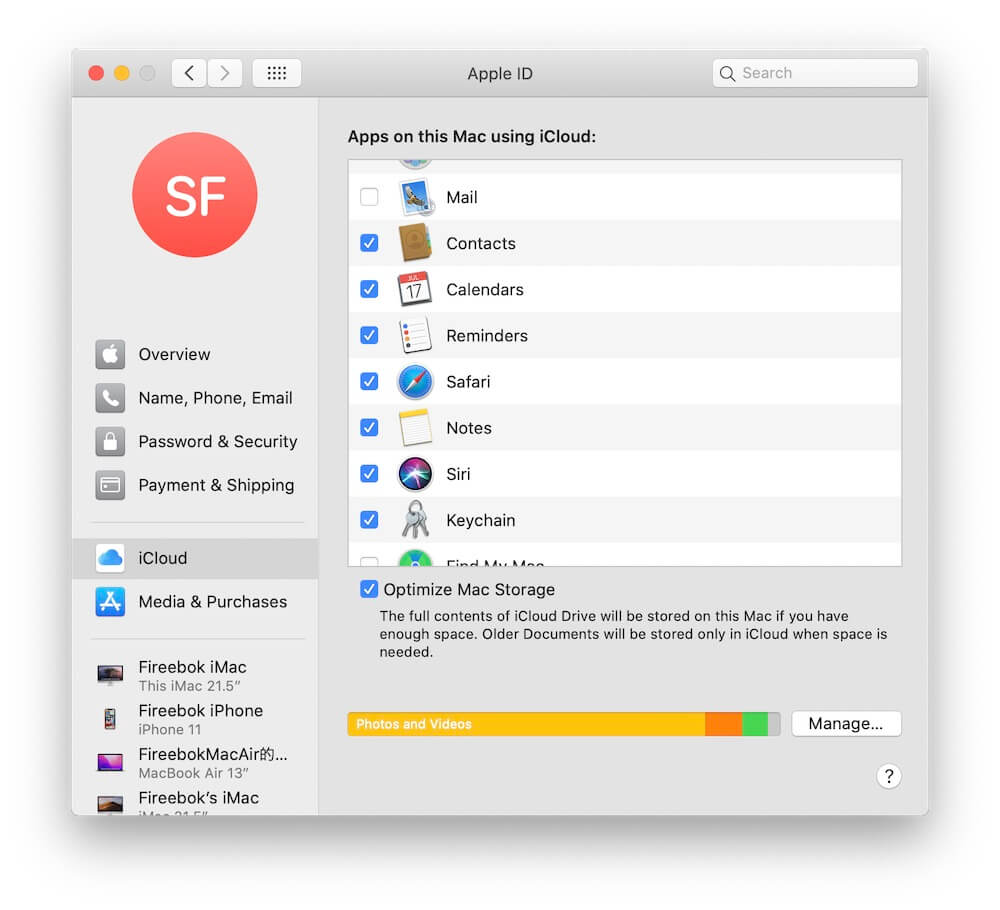Open Name, Phone, Email section
Screen dimensions: 1000x910
(x=196, y=398)
